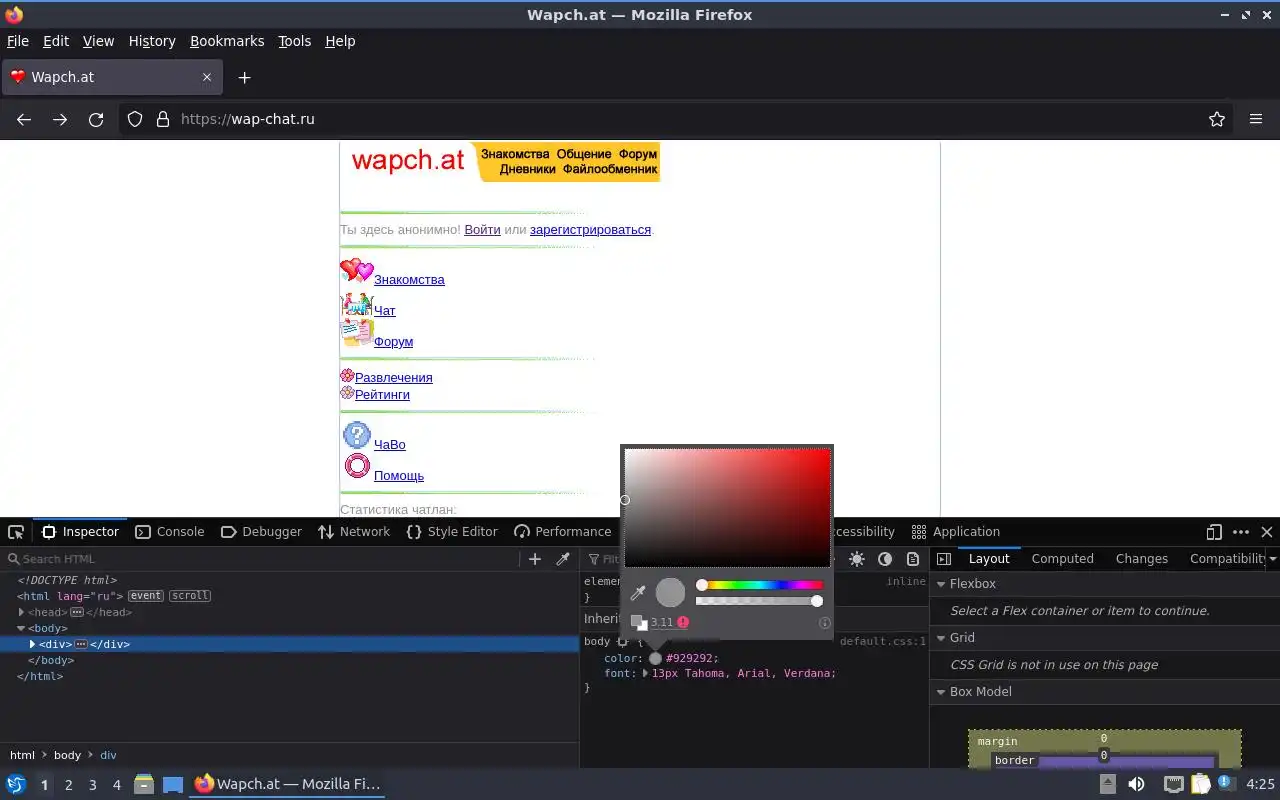Click the contrast info icon in color popup
This screenshot has height=800, width=1280.
[x=825, y=623]
